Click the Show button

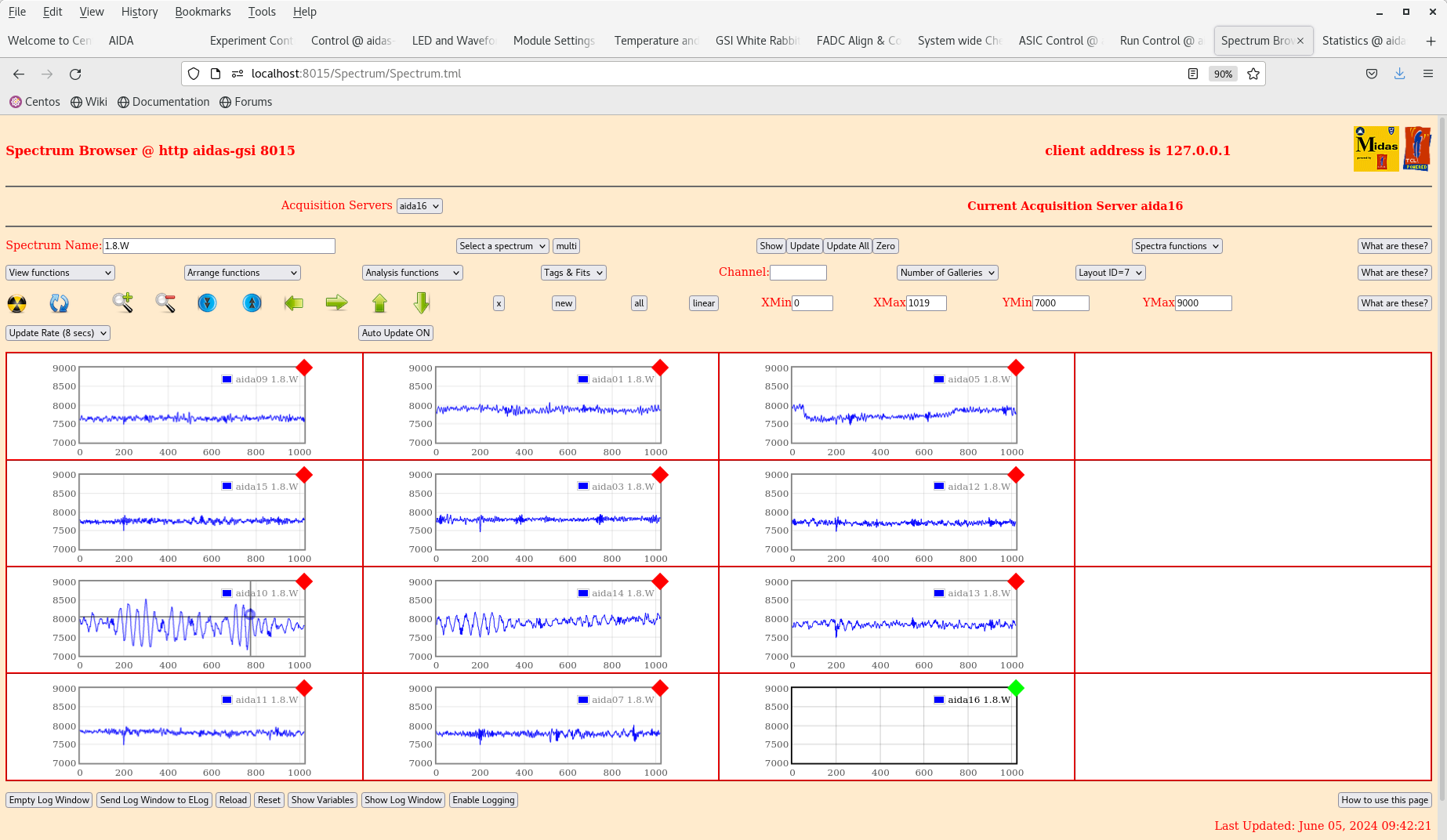click(771, 246)
